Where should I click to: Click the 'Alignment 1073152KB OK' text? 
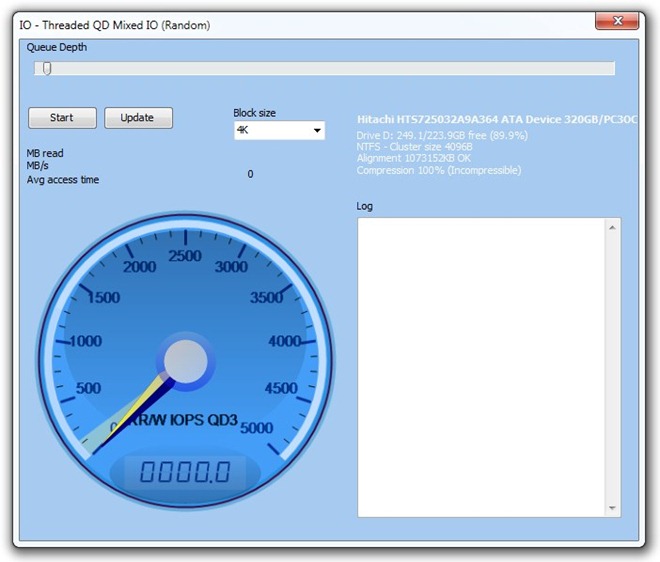tap(414, 158)
